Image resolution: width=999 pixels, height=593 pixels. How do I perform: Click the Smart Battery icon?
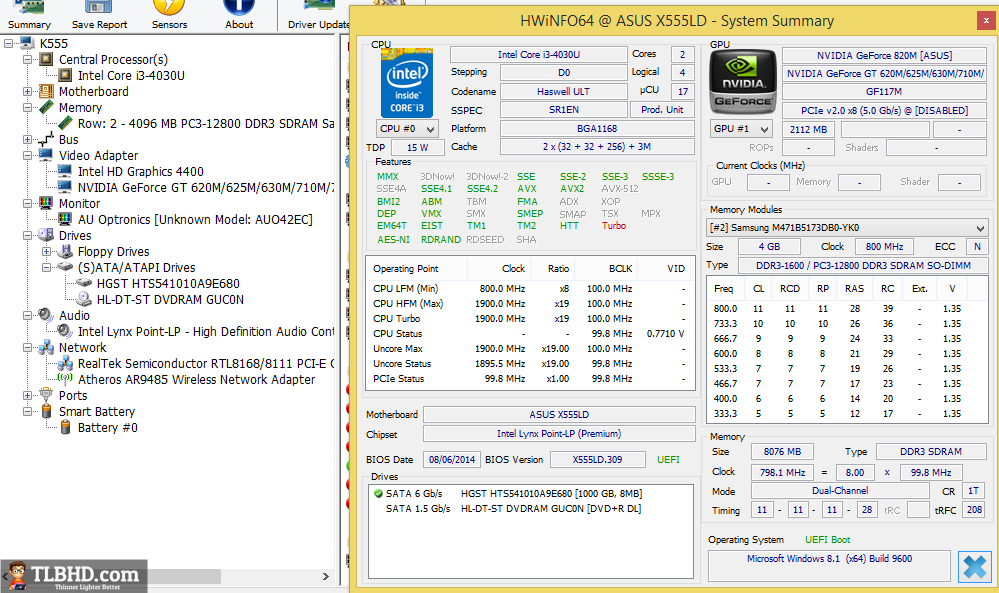(46, 411)
